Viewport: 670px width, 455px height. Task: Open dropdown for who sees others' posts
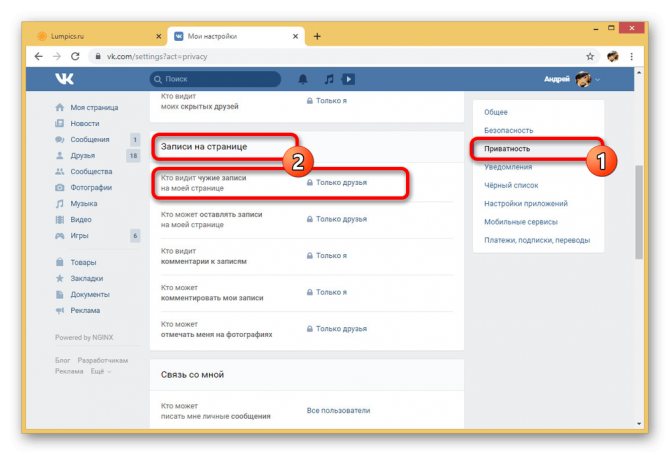point(341,183)
